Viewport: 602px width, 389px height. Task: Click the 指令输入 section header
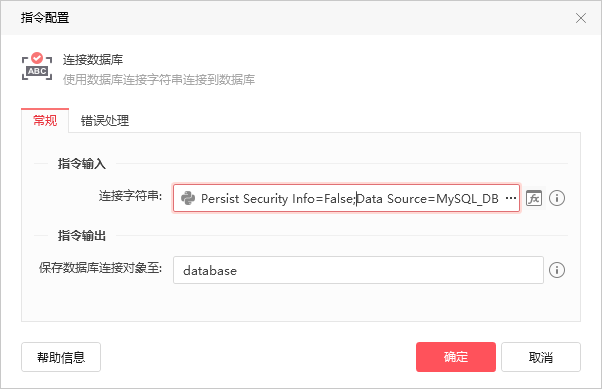[81, 164]
